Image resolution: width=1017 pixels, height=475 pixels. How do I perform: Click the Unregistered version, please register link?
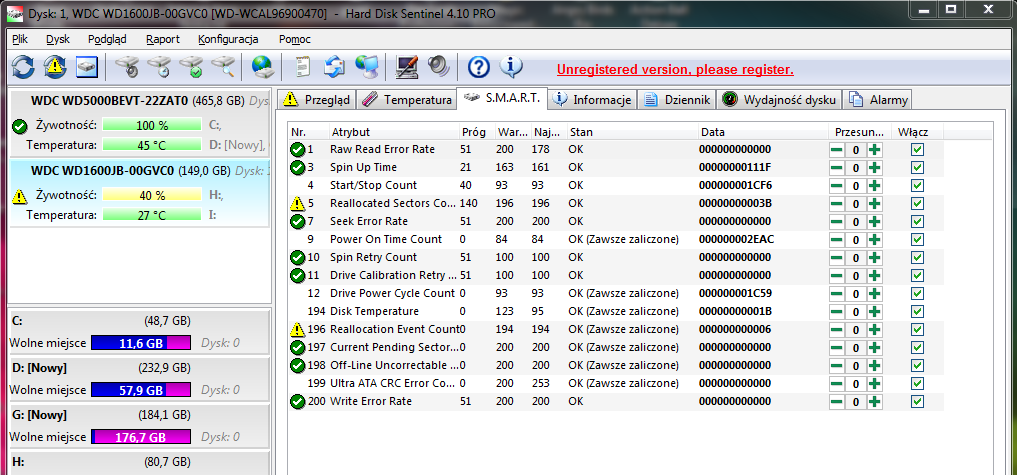pos(675,69)
